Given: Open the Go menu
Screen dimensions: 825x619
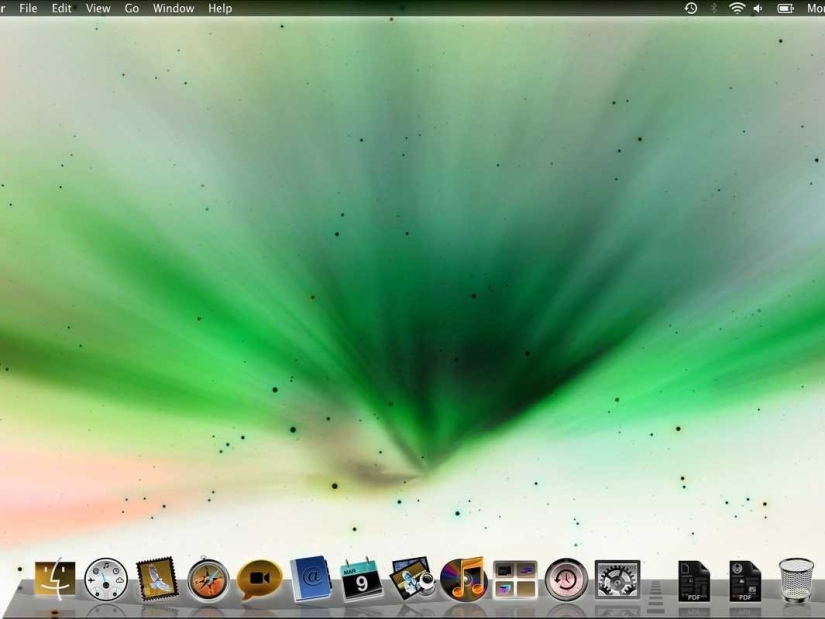Looking at the screenshot, I should click(x=131, y=8).
